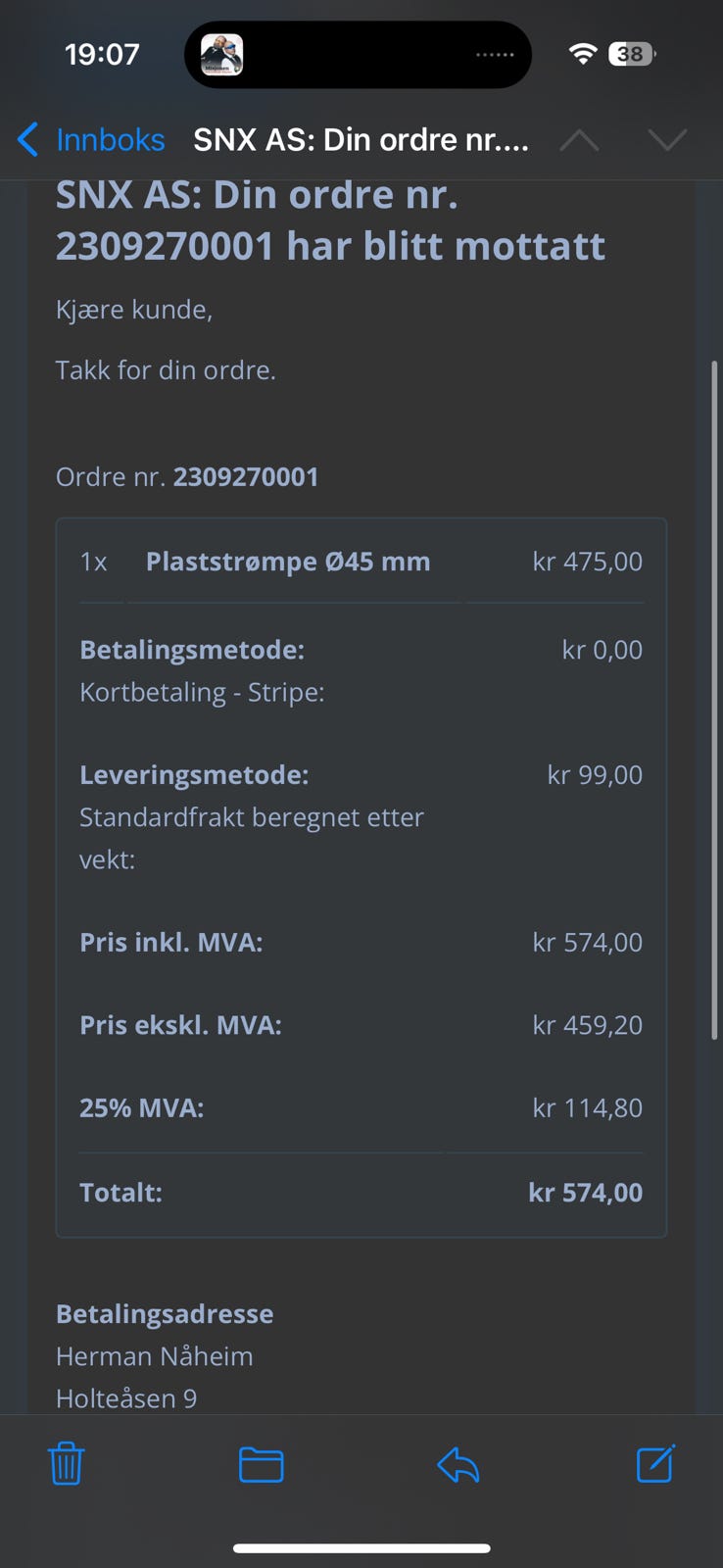Image resolution: width=723 pixels, height=1568 pixels.
Task: Go to next message with down chevron
Action: 667,140
